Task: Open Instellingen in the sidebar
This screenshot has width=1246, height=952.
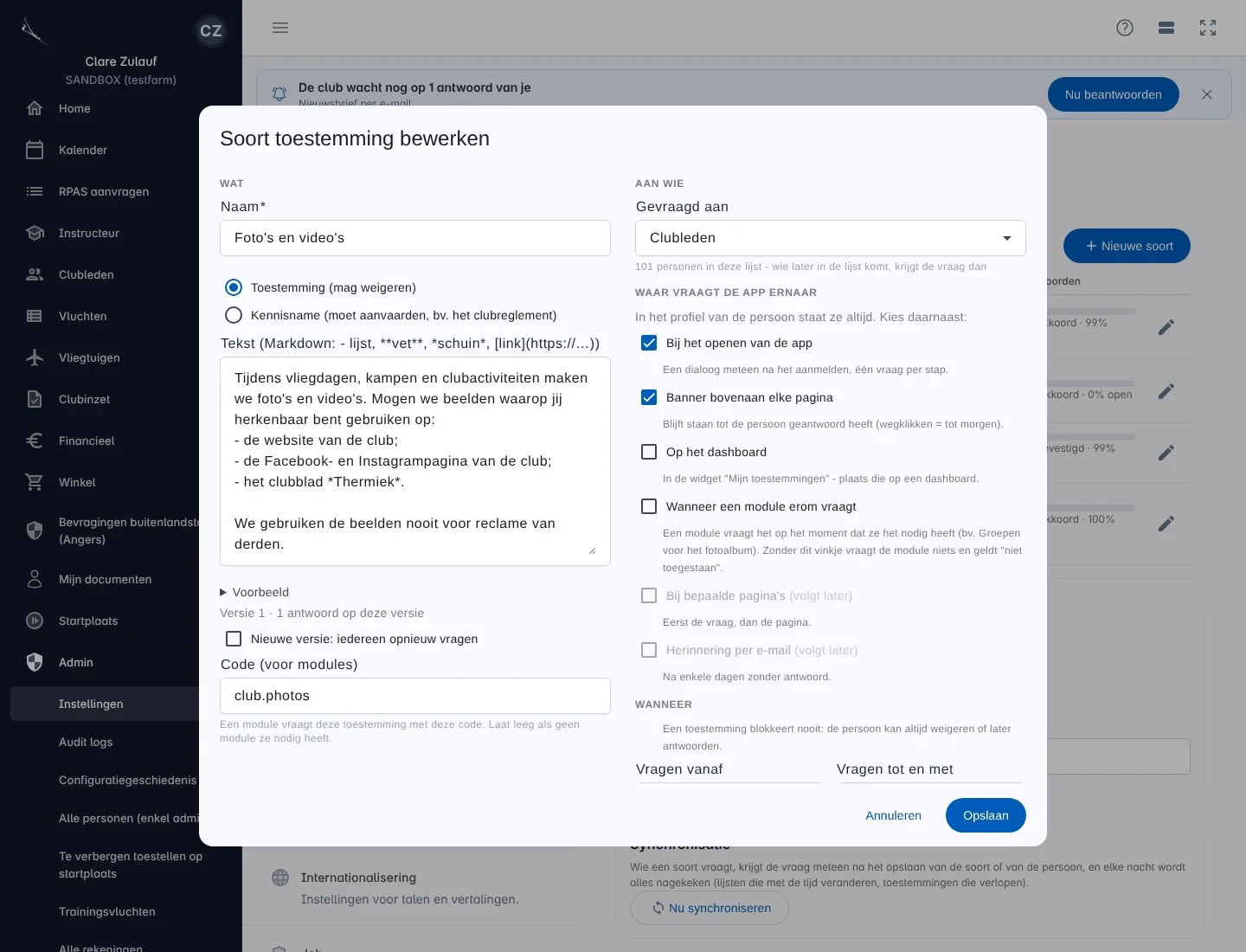Action: [x=105, y=704]
